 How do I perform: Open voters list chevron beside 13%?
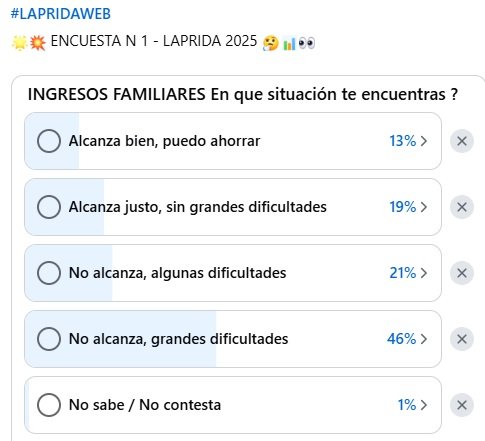(424, 141)
